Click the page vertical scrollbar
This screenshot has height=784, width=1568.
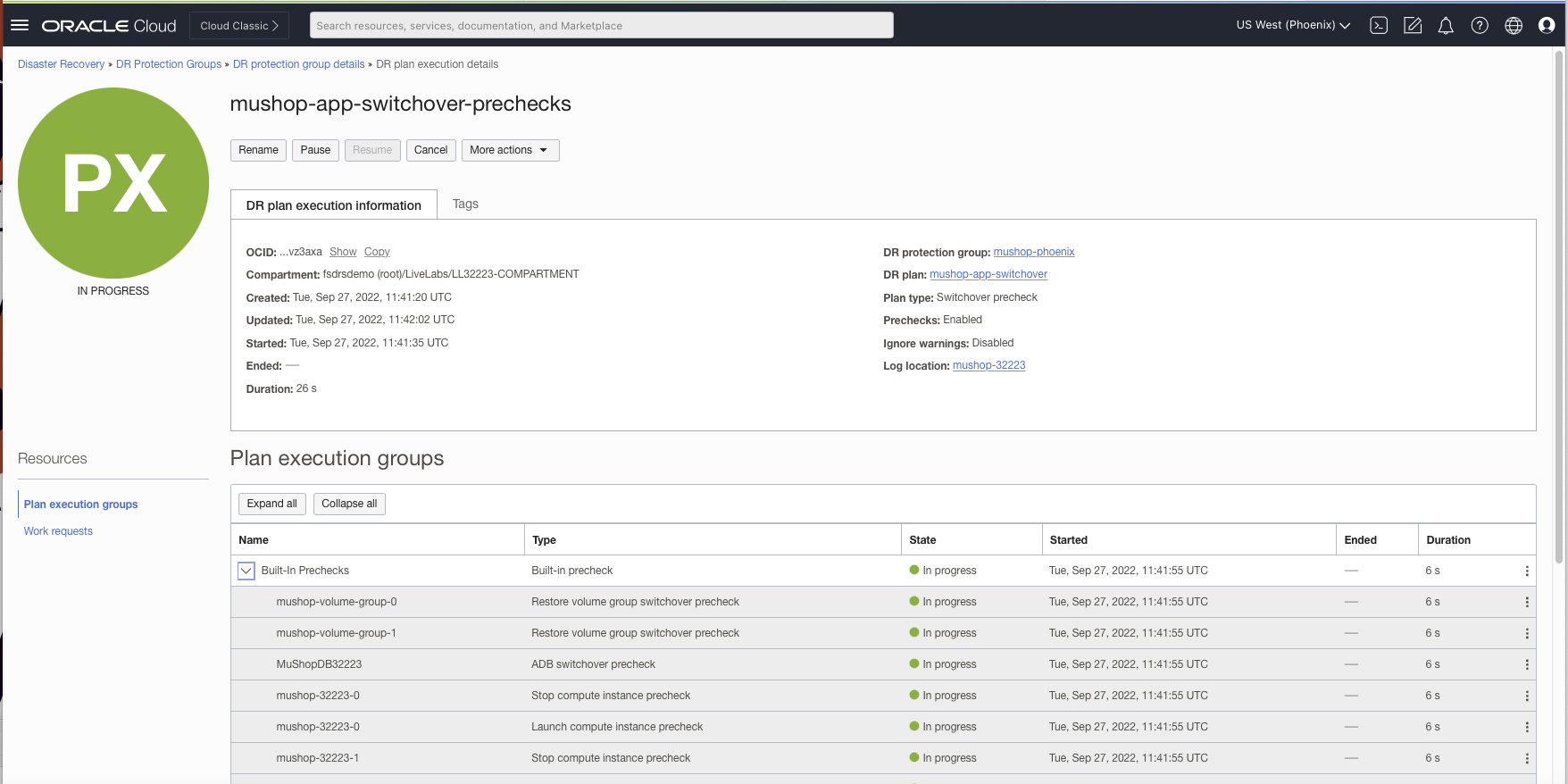click(1559, 304)
